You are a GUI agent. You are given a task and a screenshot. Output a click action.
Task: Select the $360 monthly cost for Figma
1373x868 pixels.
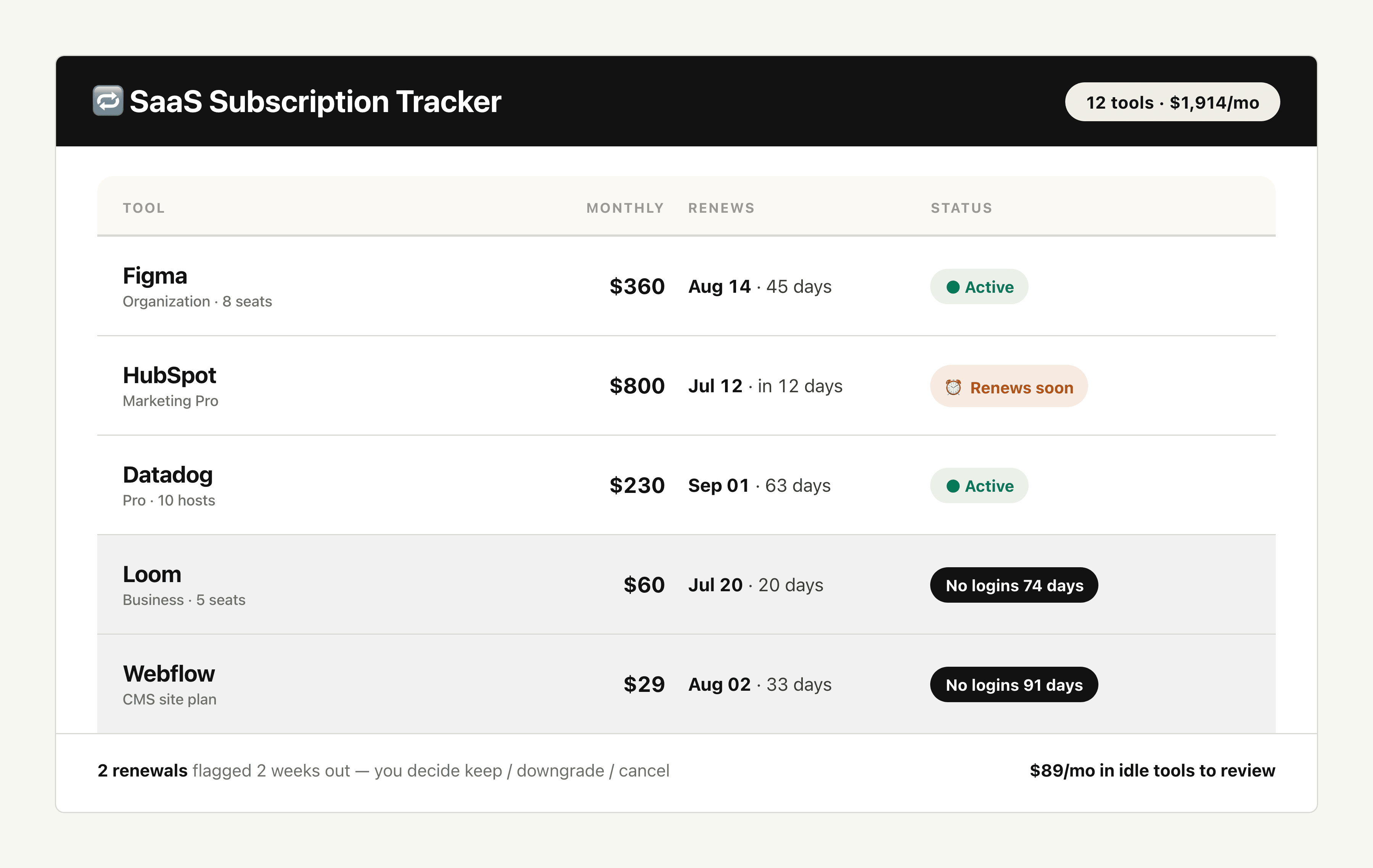coord(637,286)
